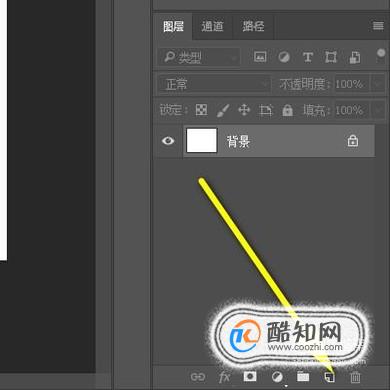Add a layer mask icon
The height and width of the screenshot is (390, 390).
point(250,377)
